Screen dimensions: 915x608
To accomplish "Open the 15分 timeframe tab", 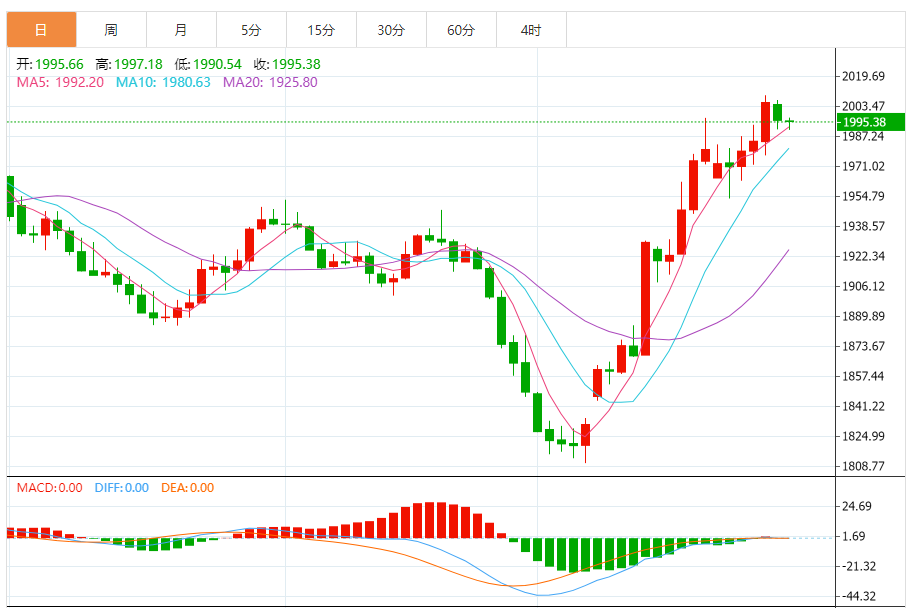I will pyautogui.click(x=322, y=30).
